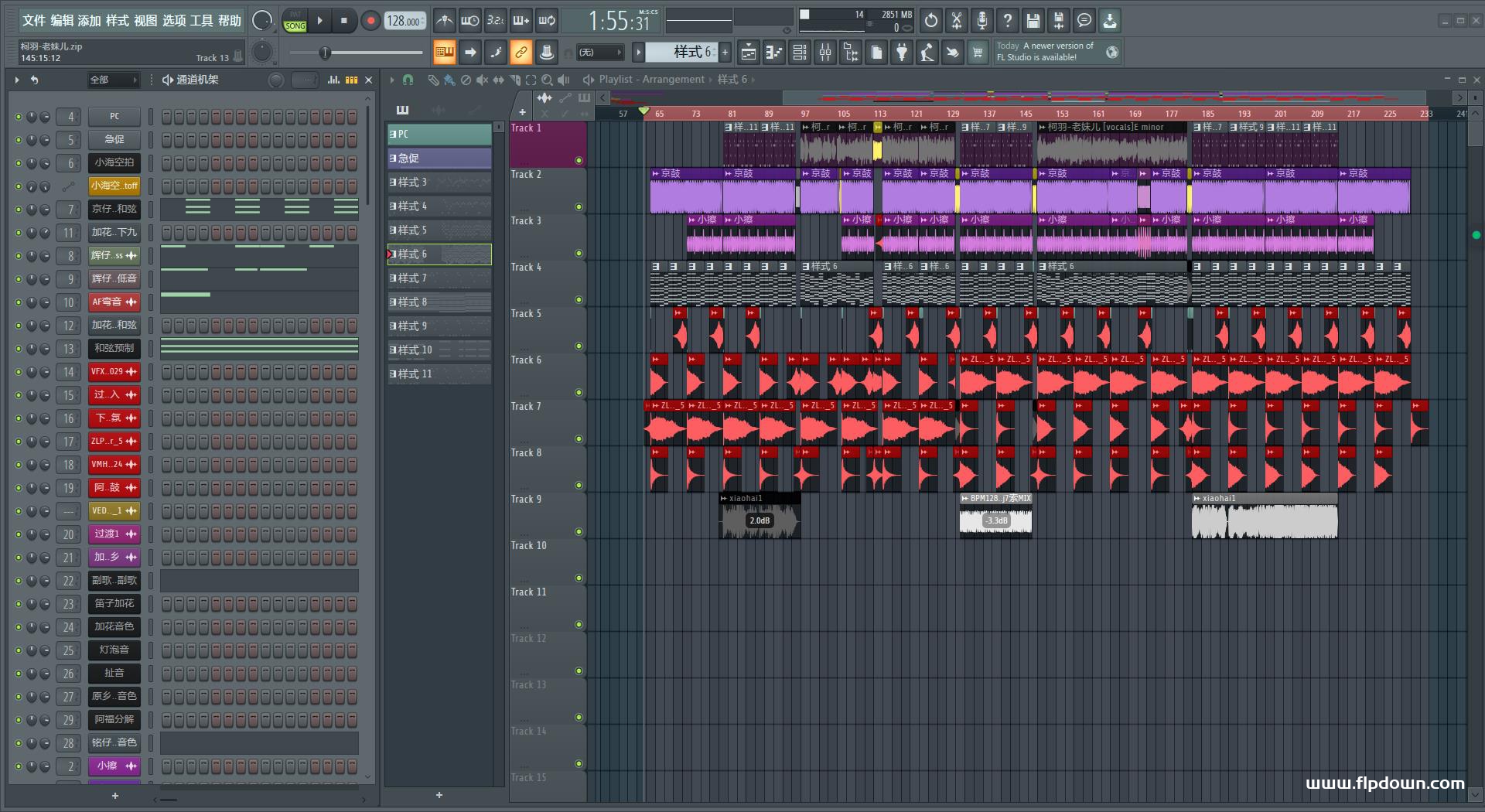Image resolution: width=1485 pixels, height=812 pixels.
Task: Open the audio editor scissors icon
Action: (957, 21)
